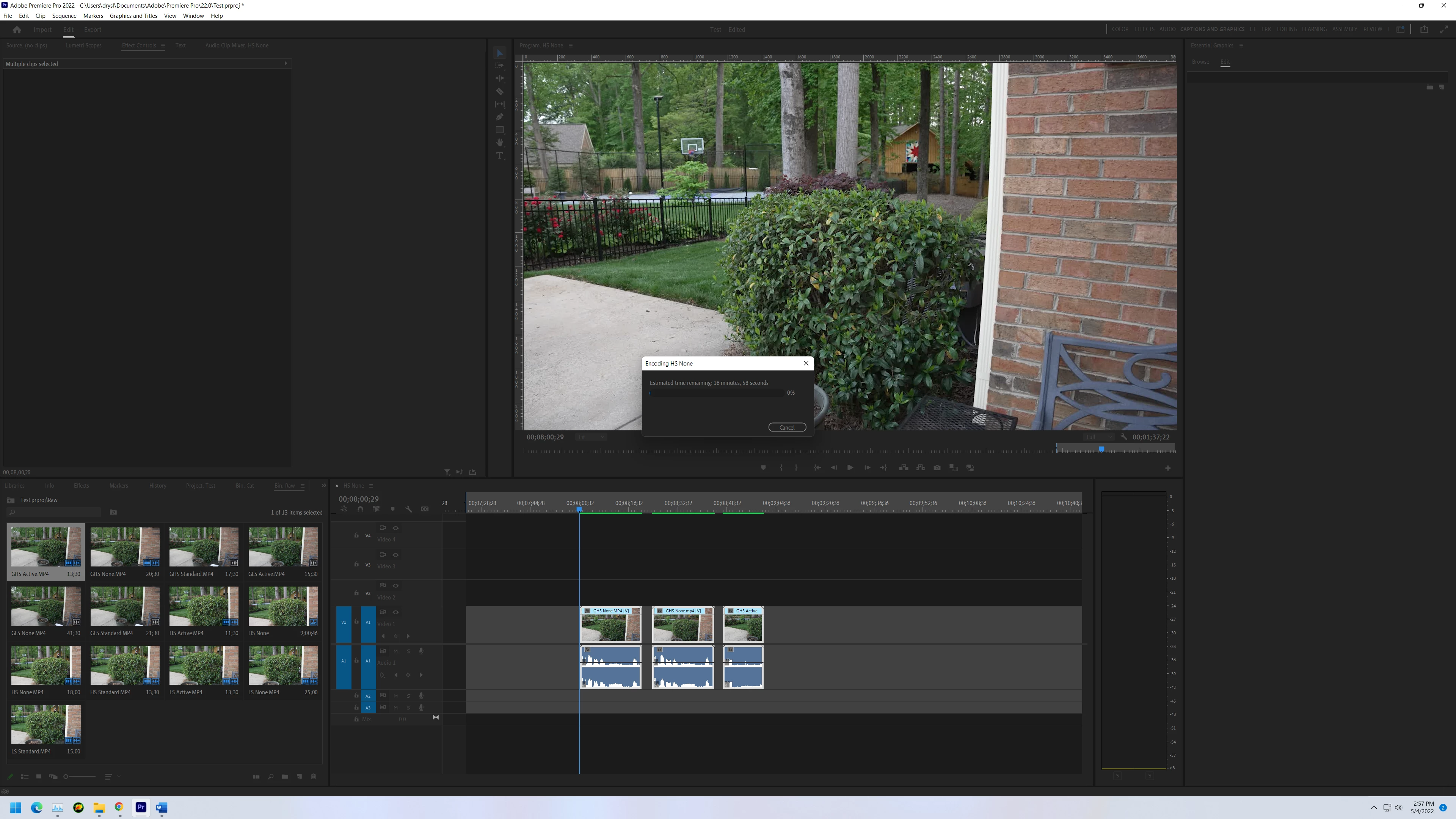The height and width of the screenshot is (819, 1456).
Task: Select the Hand tool
Action: [500, 143]
